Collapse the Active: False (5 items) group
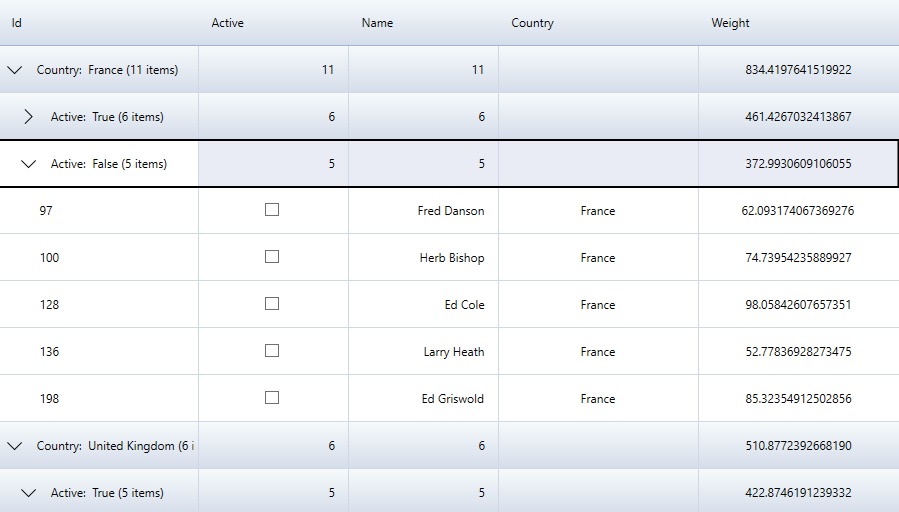 [29, 164]
